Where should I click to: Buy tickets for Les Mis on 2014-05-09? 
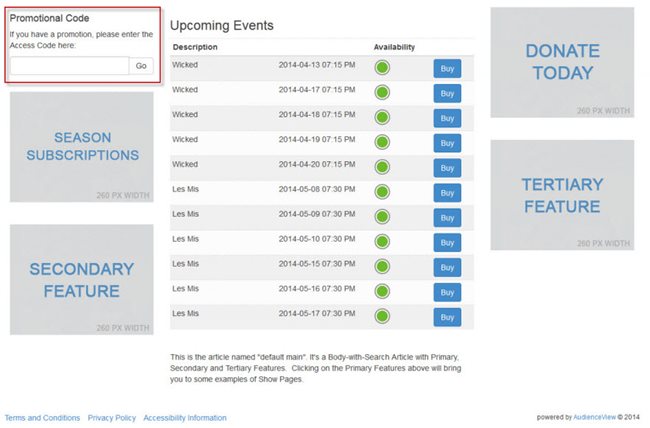pos(447,218)
